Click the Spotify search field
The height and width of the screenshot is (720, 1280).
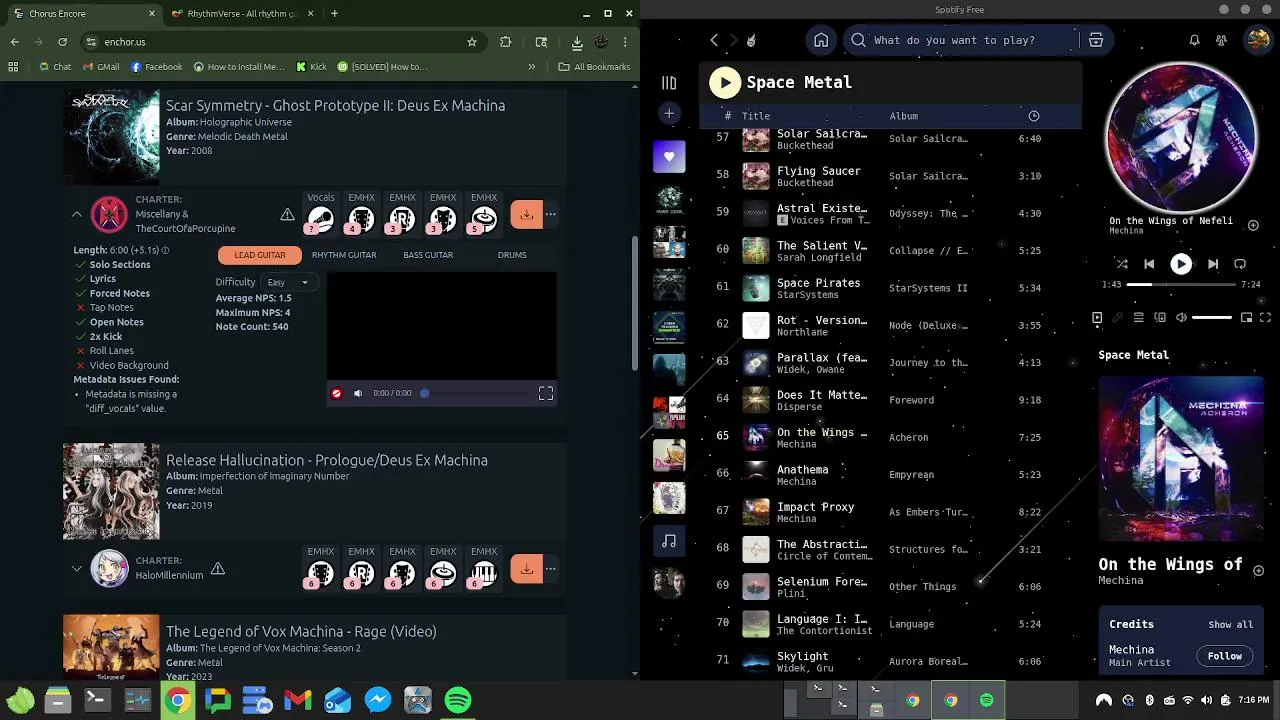point(960,40)
